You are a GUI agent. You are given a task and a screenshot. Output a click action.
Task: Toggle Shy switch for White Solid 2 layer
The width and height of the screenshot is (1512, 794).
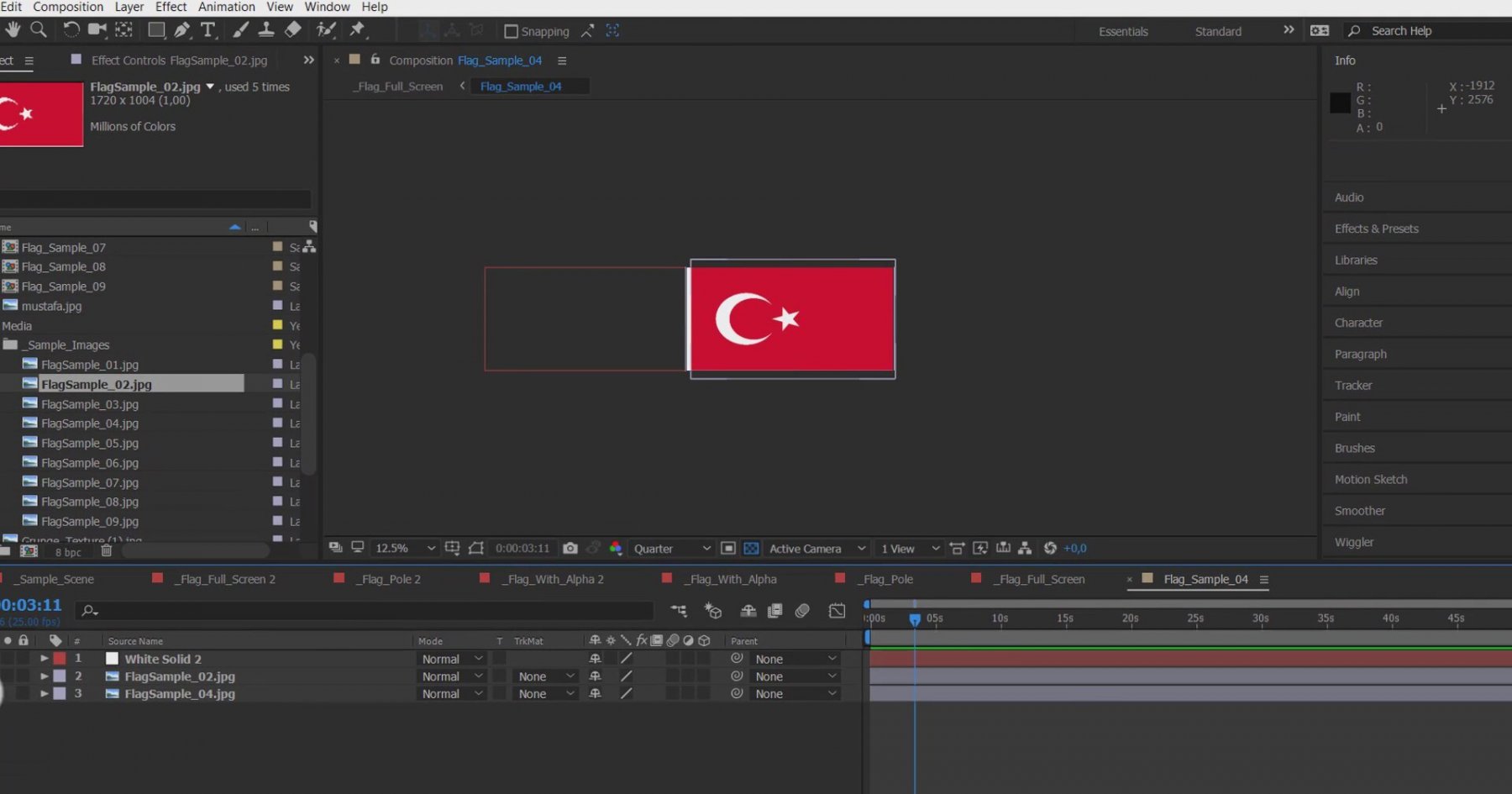[x=595, y=659]
